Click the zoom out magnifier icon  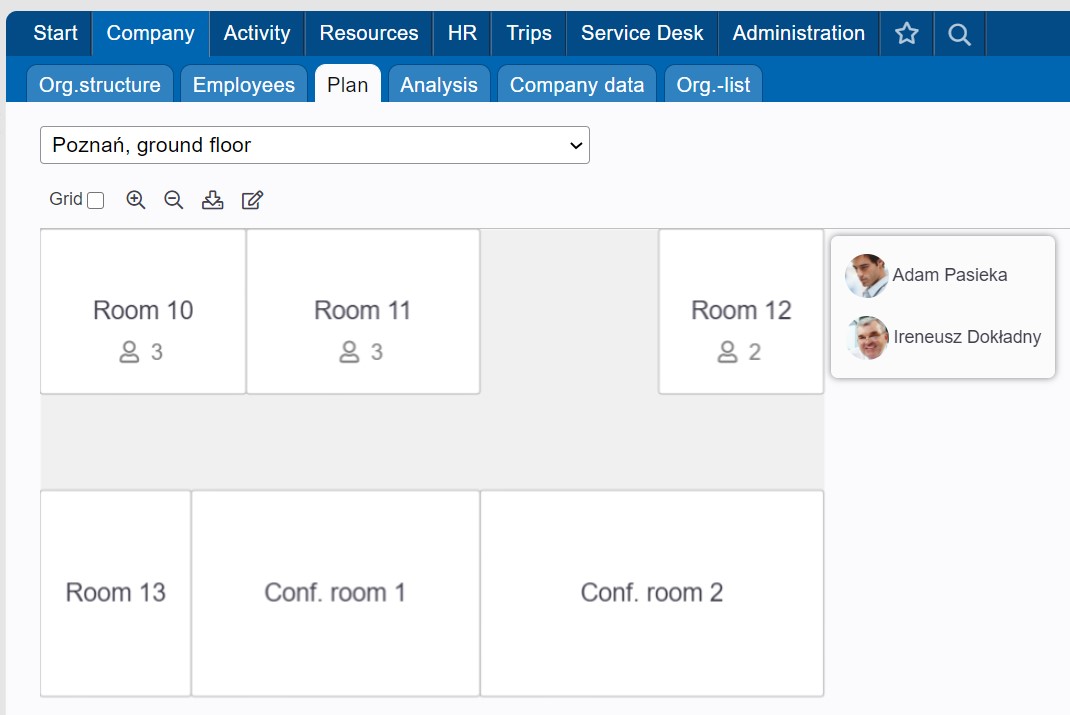tap(174, 200)
